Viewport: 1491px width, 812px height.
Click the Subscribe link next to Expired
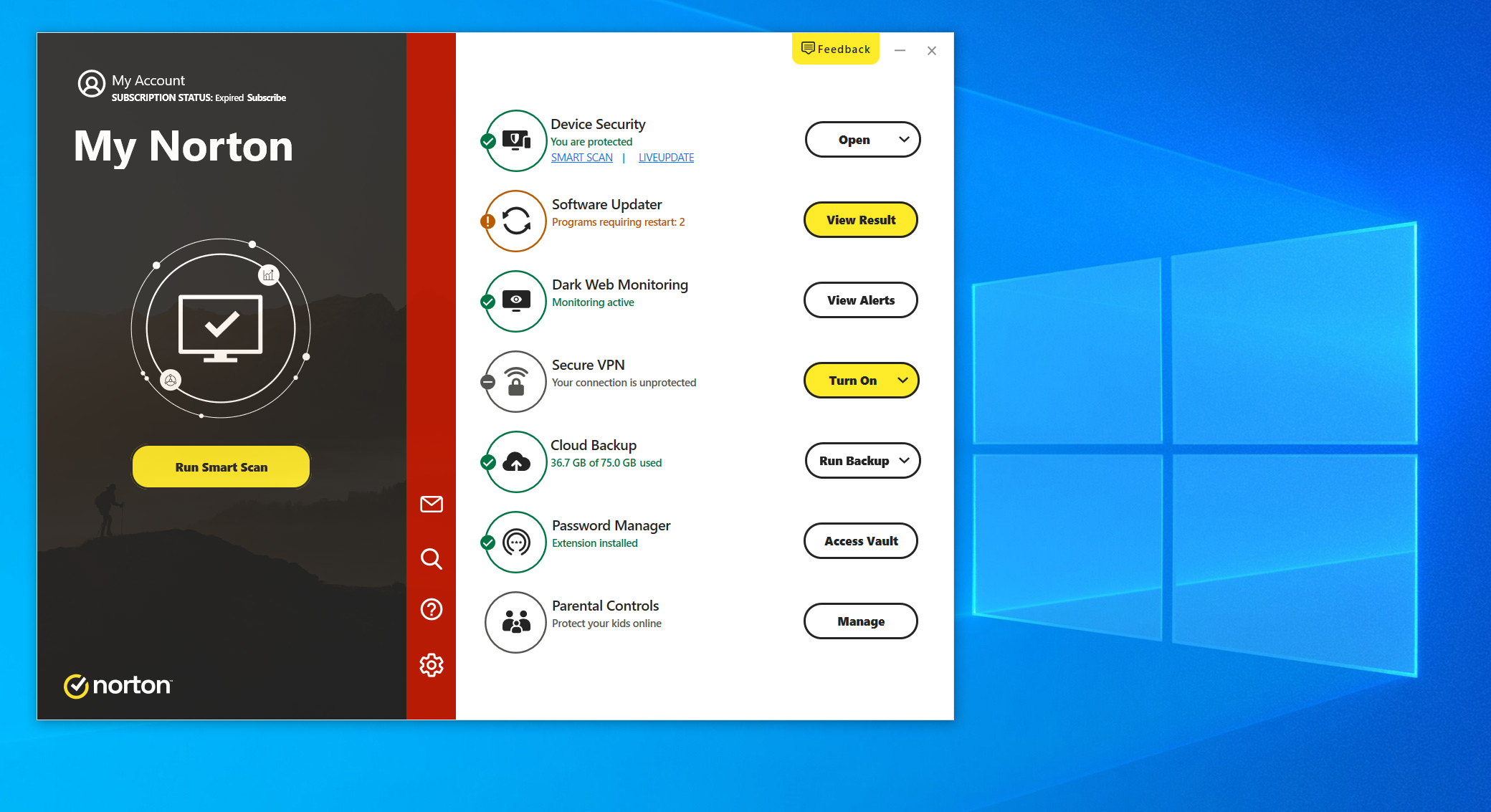pyautogui.click(x=266, y=98)
